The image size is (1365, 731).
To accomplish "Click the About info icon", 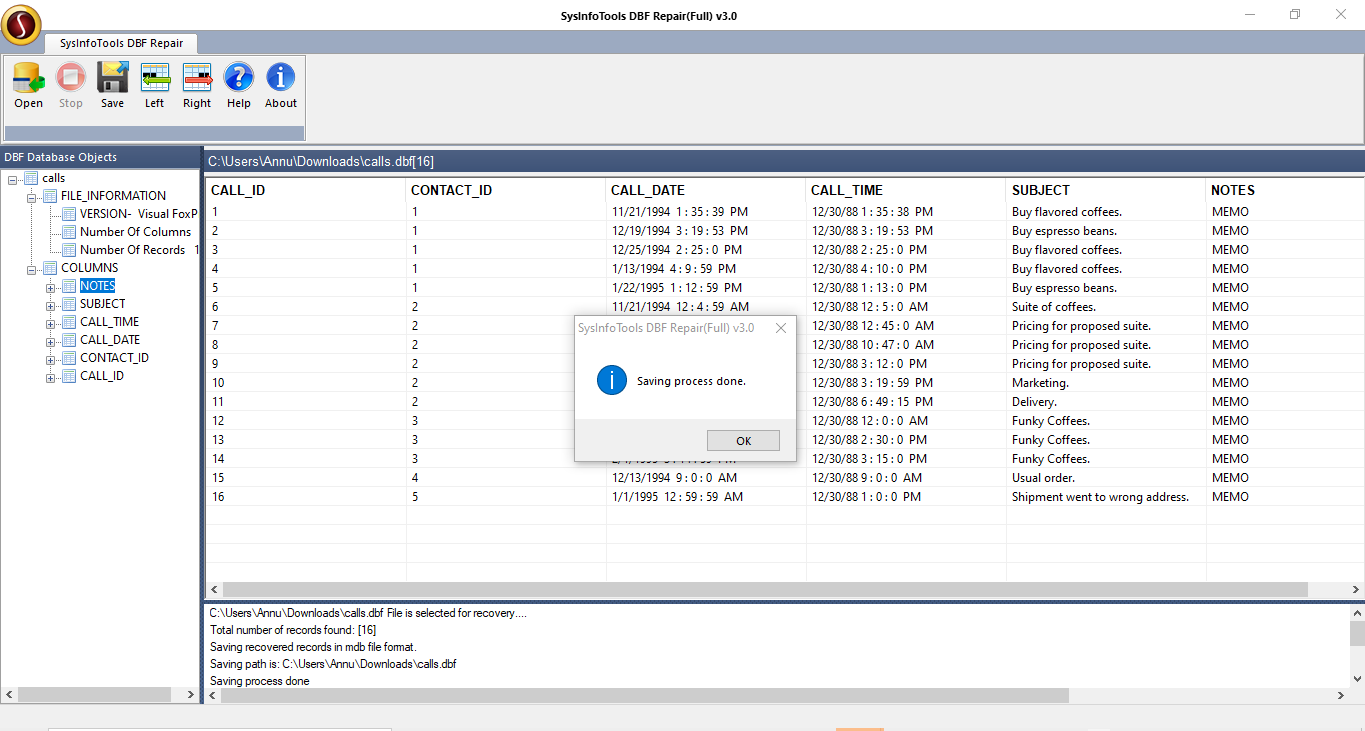I will pos(281,78).
